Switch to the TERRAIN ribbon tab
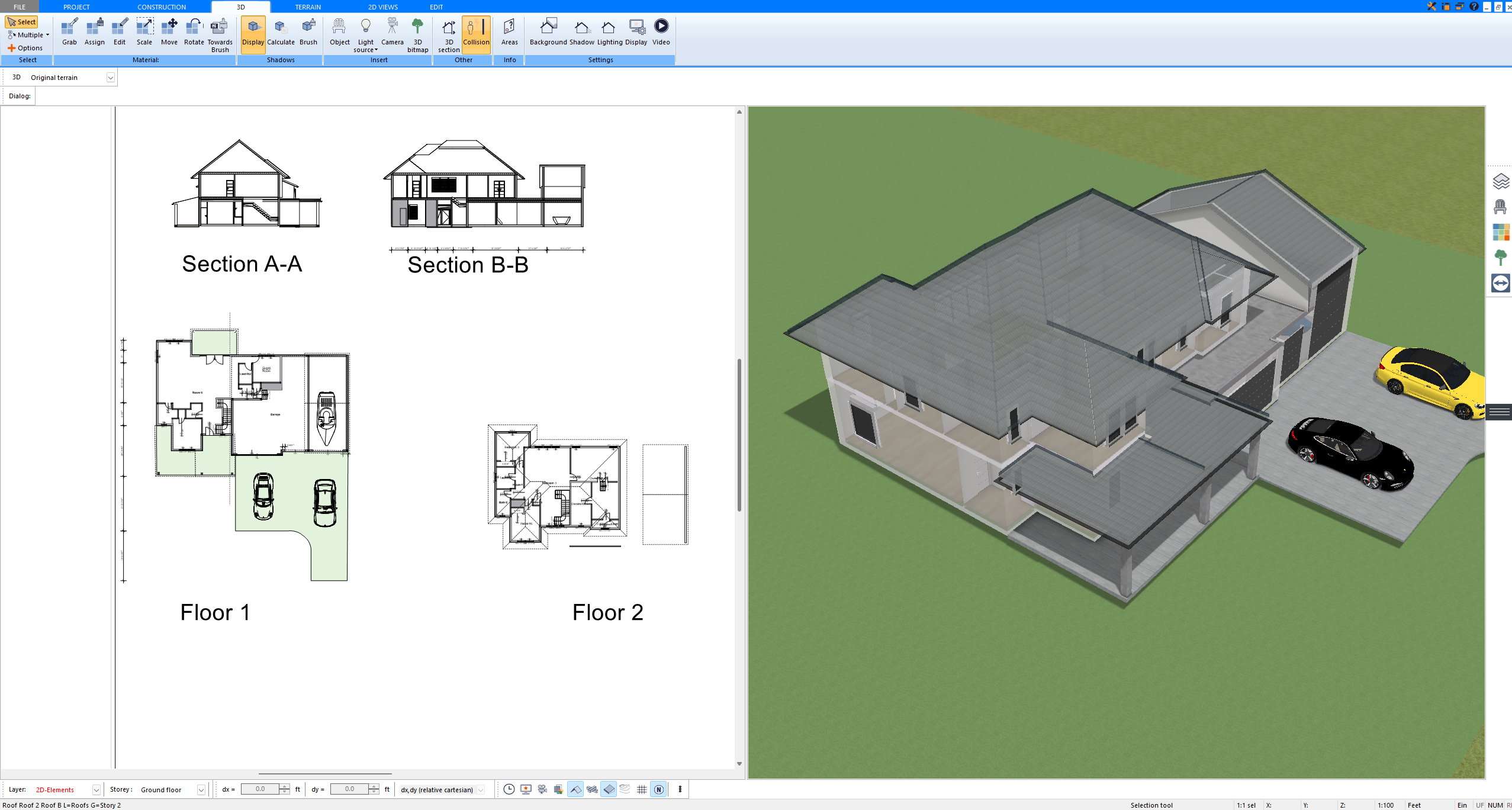 click(x=307, y=7)
